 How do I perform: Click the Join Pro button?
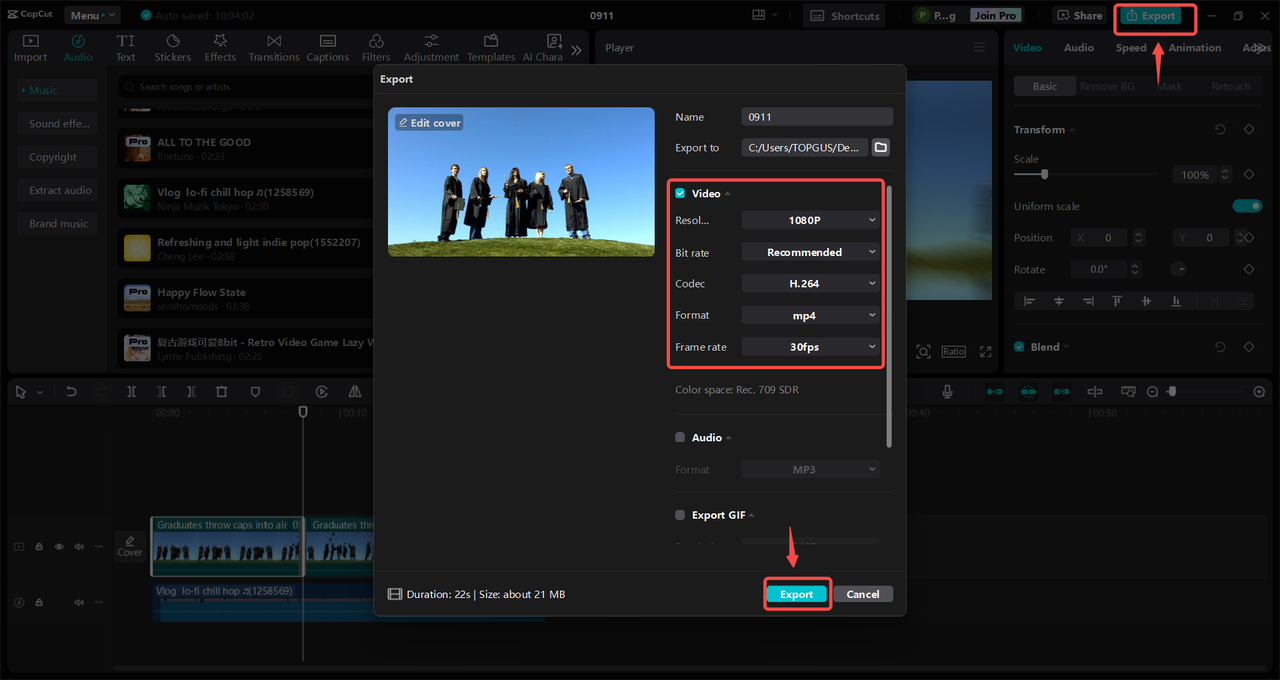[996, 15]
